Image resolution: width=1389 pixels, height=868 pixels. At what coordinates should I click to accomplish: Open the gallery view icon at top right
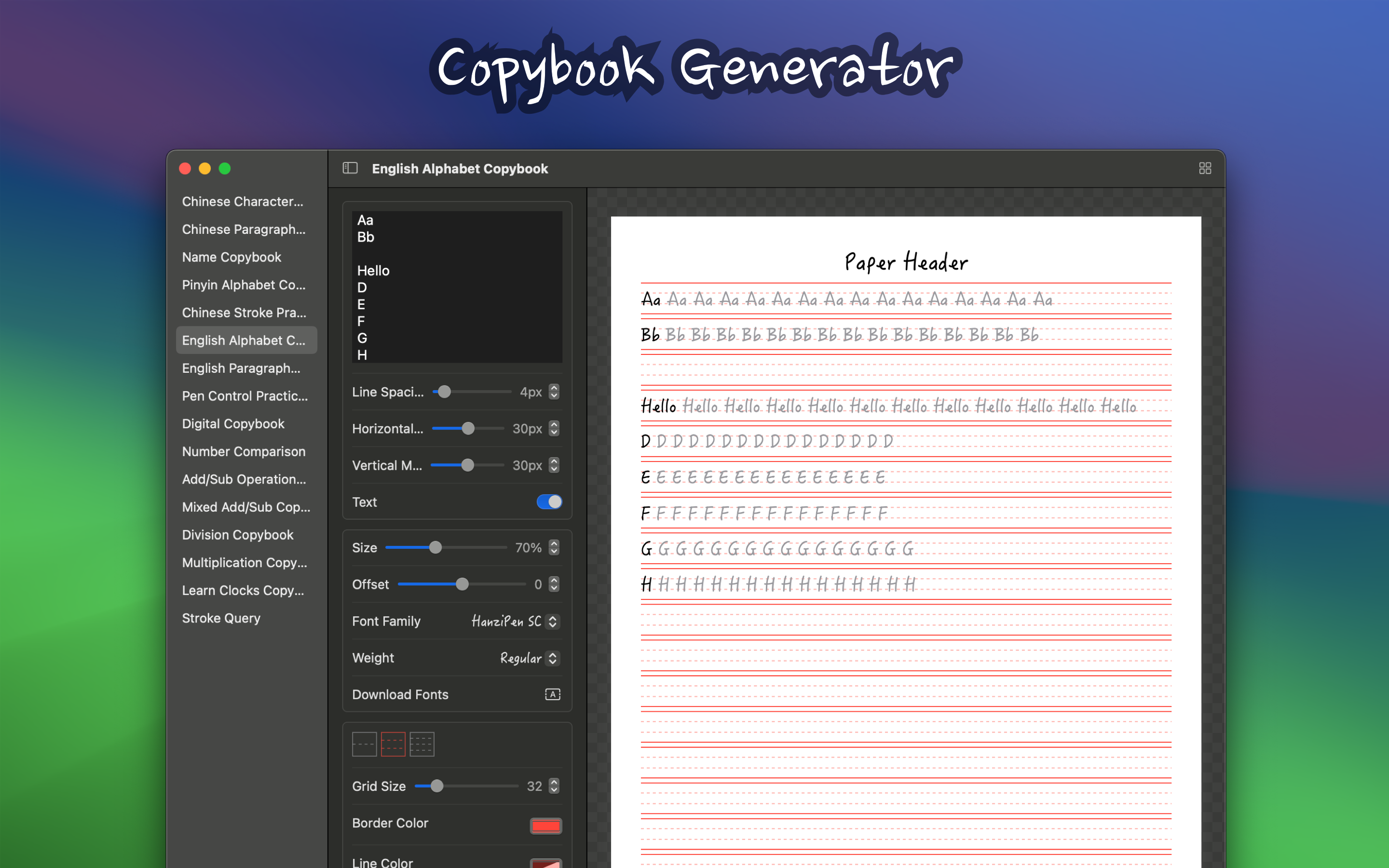[x=1205, y=168]
